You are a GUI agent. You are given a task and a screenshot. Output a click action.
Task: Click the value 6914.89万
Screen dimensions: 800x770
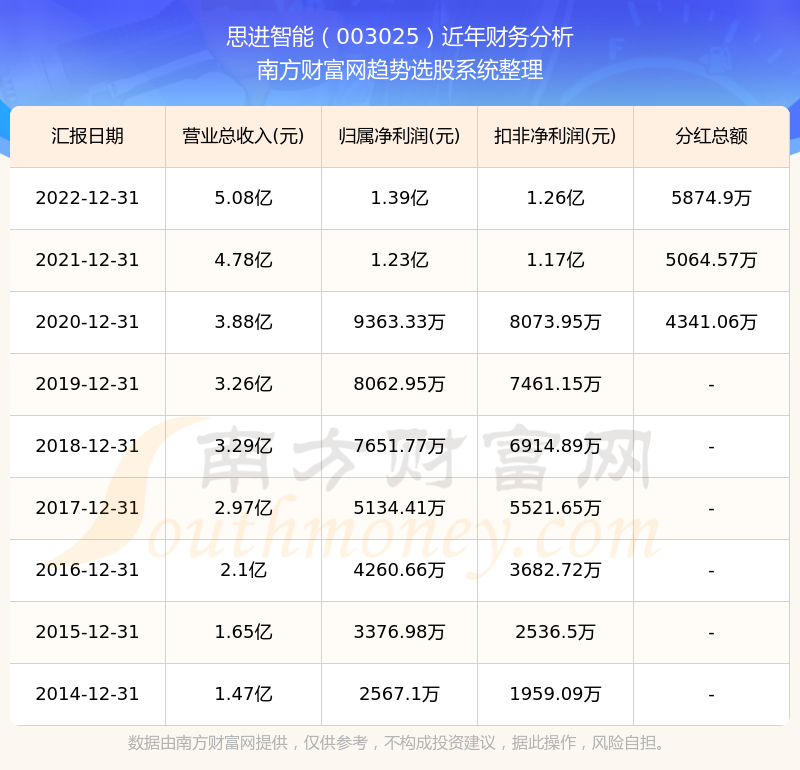tap(555, 446)
